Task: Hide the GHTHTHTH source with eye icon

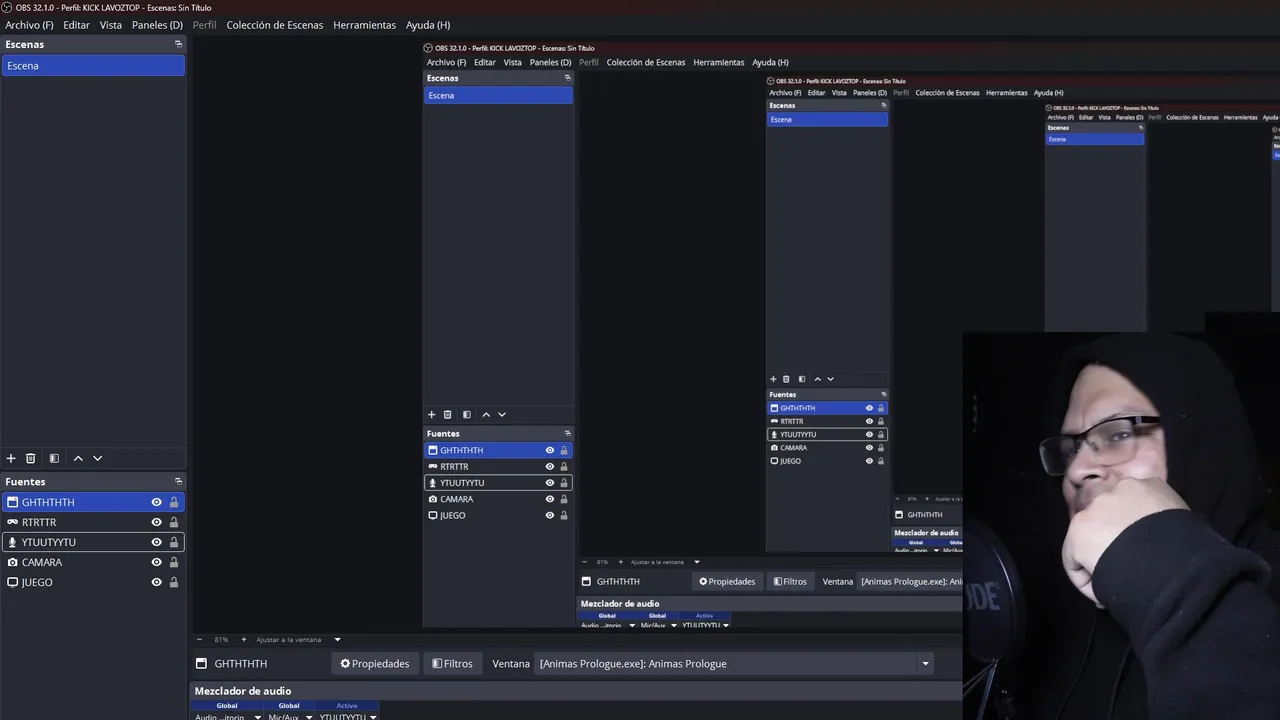Action: point(156,502)
